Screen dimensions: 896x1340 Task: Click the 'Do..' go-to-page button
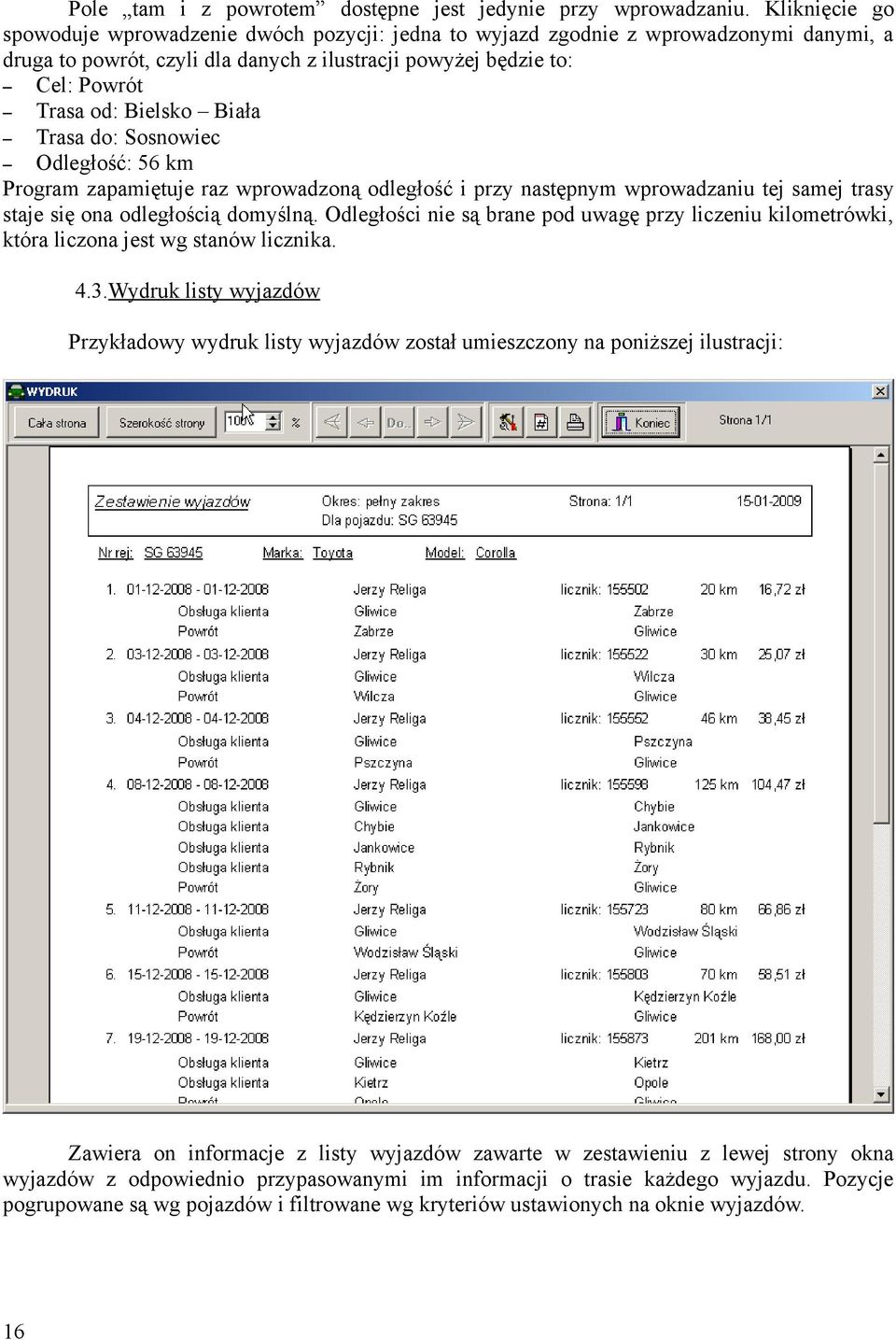(399, 422)
